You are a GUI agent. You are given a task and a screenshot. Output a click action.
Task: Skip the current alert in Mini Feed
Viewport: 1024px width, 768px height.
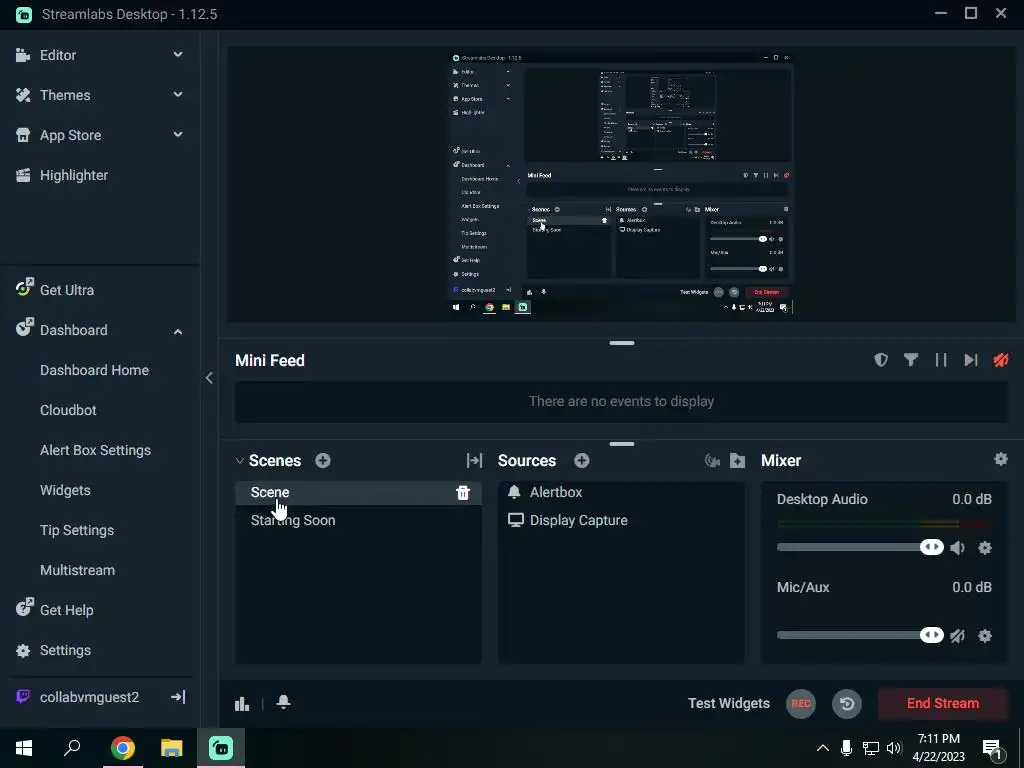point(970,360)
